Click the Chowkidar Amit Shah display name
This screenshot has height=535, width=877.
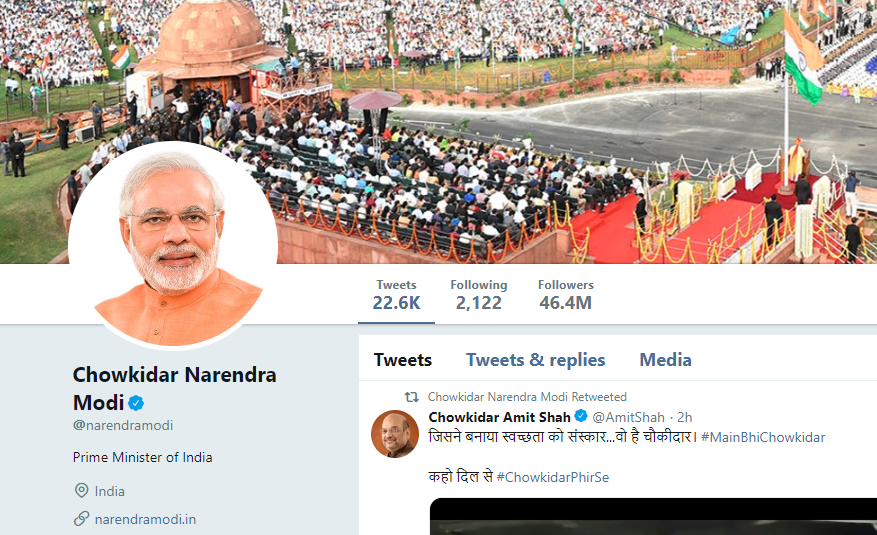pyautogui.click(x=499, y=417)
